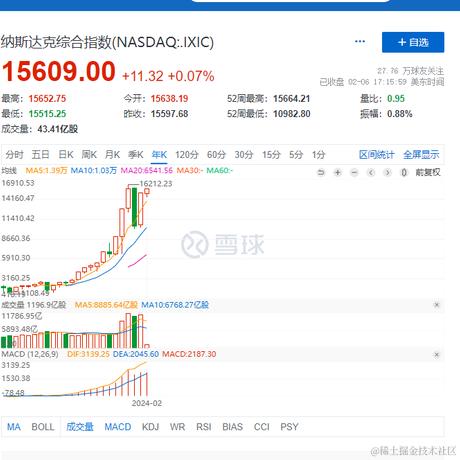Click the 52-week low value 10982.80

[x=292, y=114]
